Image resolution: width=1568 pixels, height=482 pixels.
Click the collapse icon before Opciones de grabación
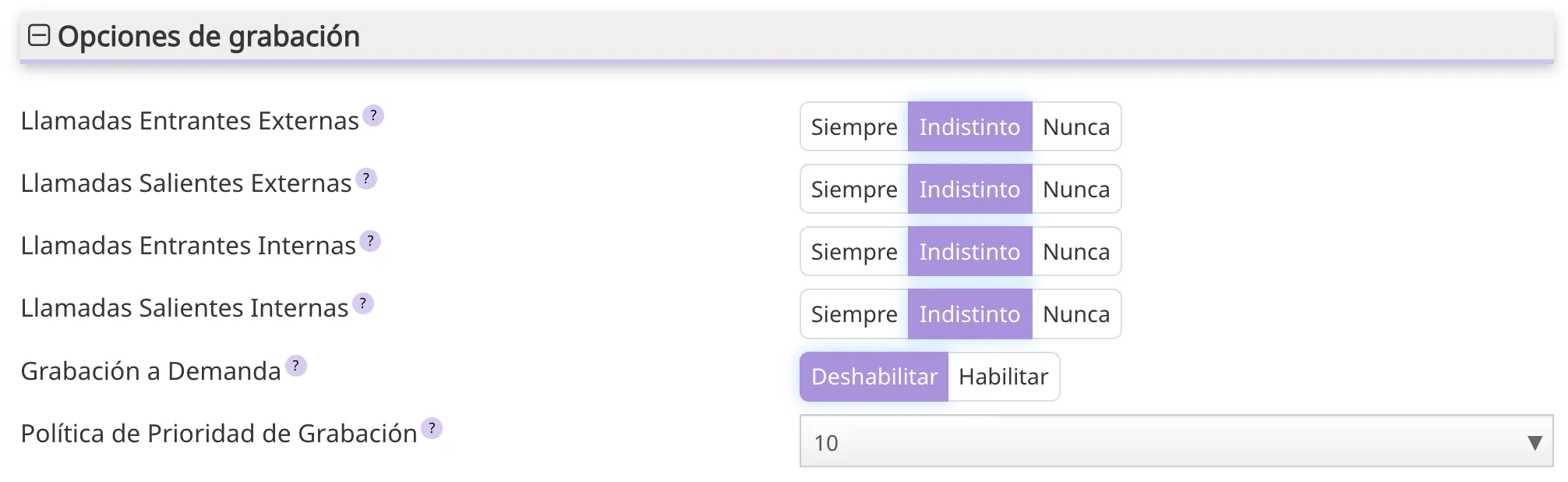(x=38, y=34)
